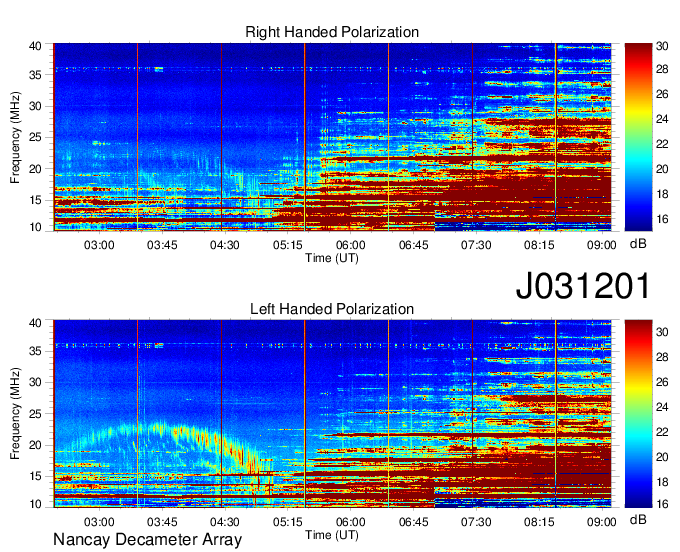
Task: Select the 35 MHz frequency tick of Right Handed plot
Action: [x=35, y=75]
